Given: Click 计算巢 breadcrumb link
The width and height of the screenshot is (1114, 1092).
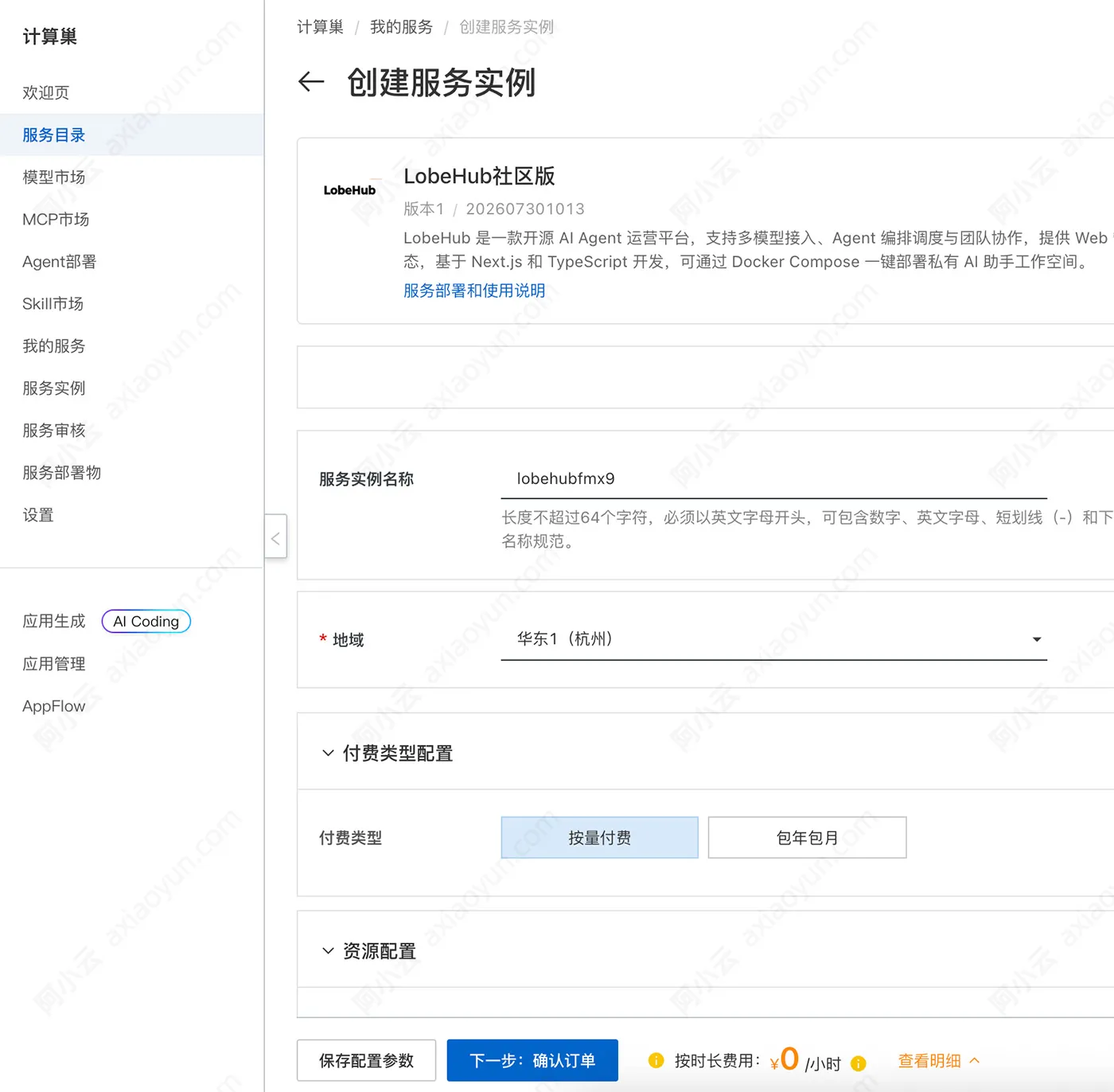Looking at the screenshot, I should pos(320,27).
